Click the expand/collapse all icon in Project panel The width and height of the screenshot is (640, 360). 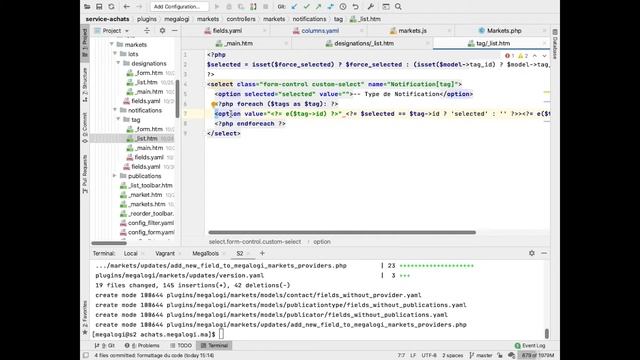(x=147, y=31)
